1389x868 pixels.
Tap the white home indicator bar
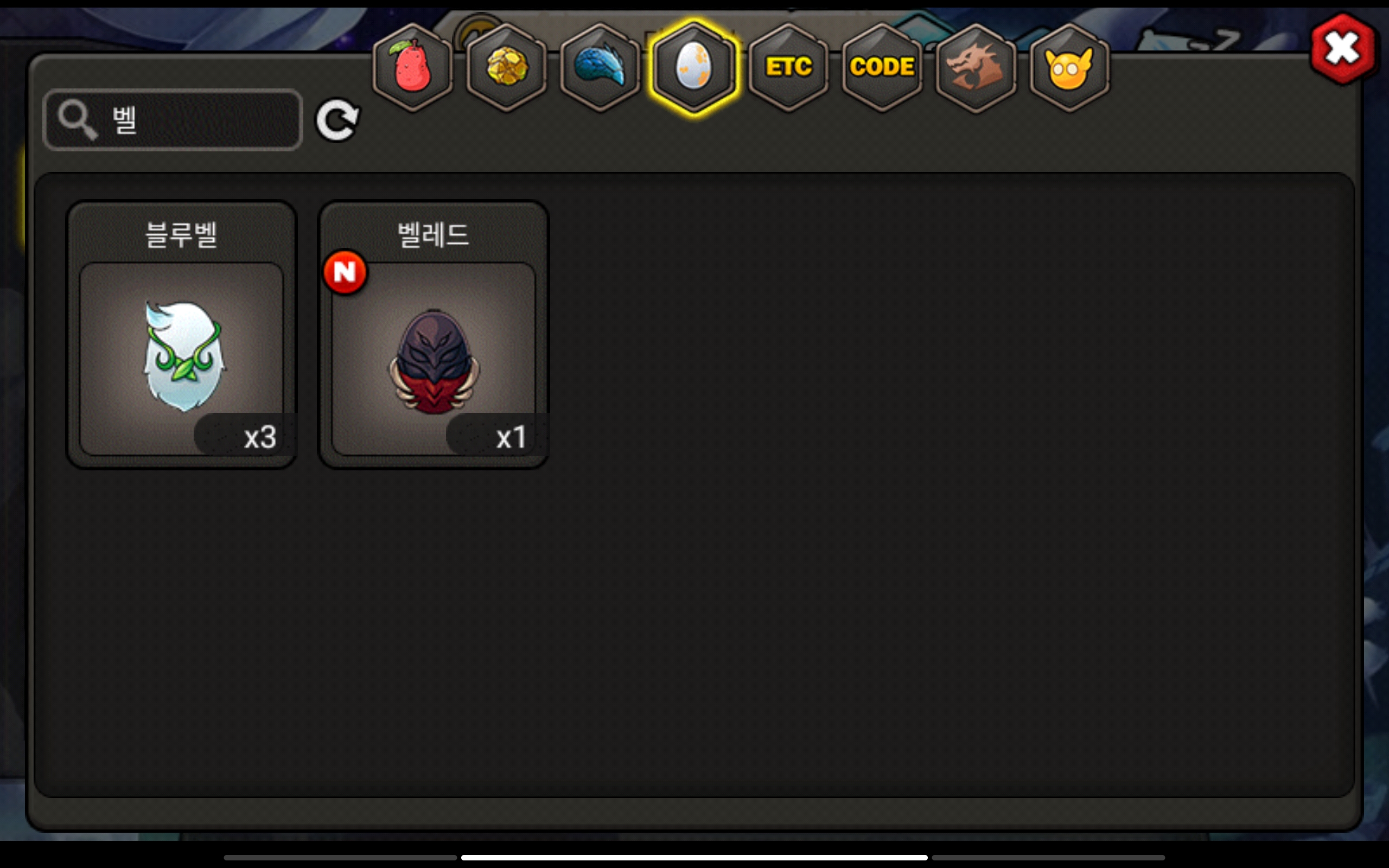pos(694,857)
